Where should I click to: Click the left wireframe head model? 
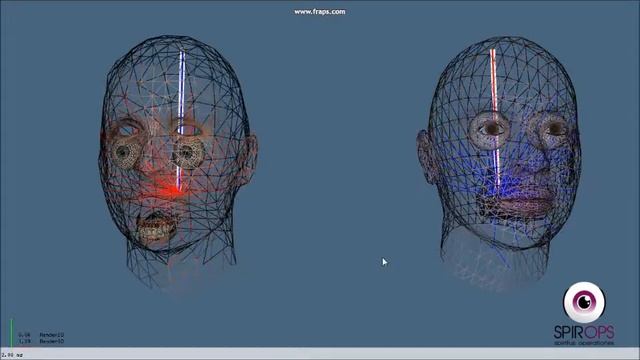click(177, 163)
